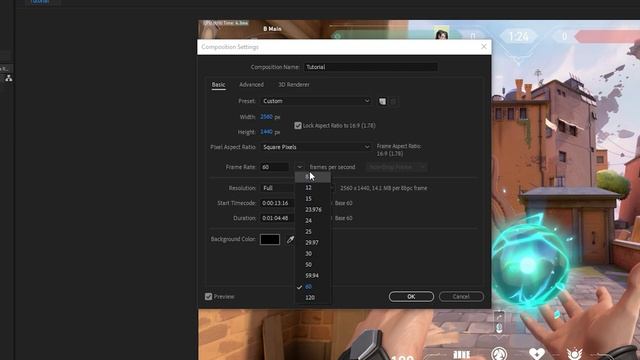The height and width of the screenshot is (360, 640).
Task: Select 23.976 in the frame rate list
Action: 313,210
